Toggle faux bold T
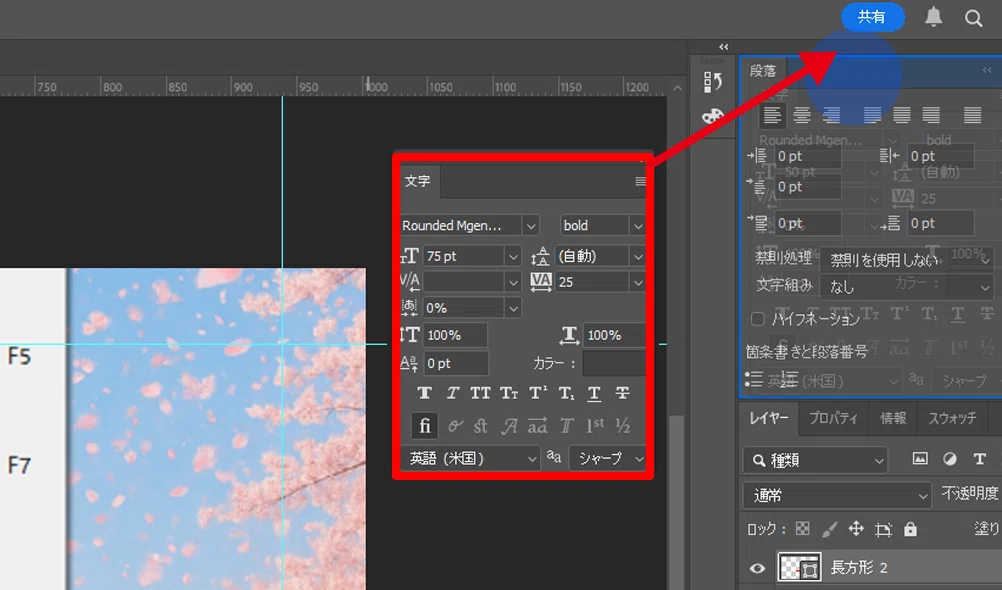Screen dimensions: 1002x590 tap(424, 393)
